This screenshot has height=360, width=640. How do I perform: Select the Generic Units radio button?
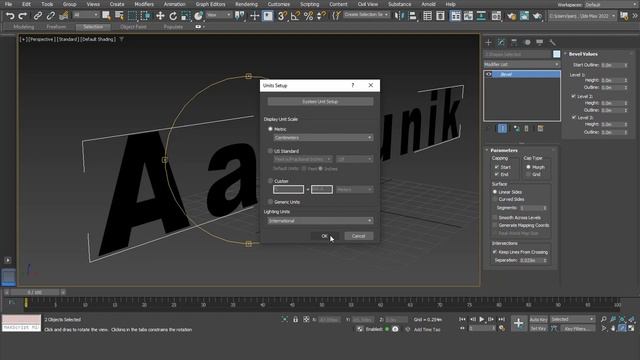coord(270,202)
